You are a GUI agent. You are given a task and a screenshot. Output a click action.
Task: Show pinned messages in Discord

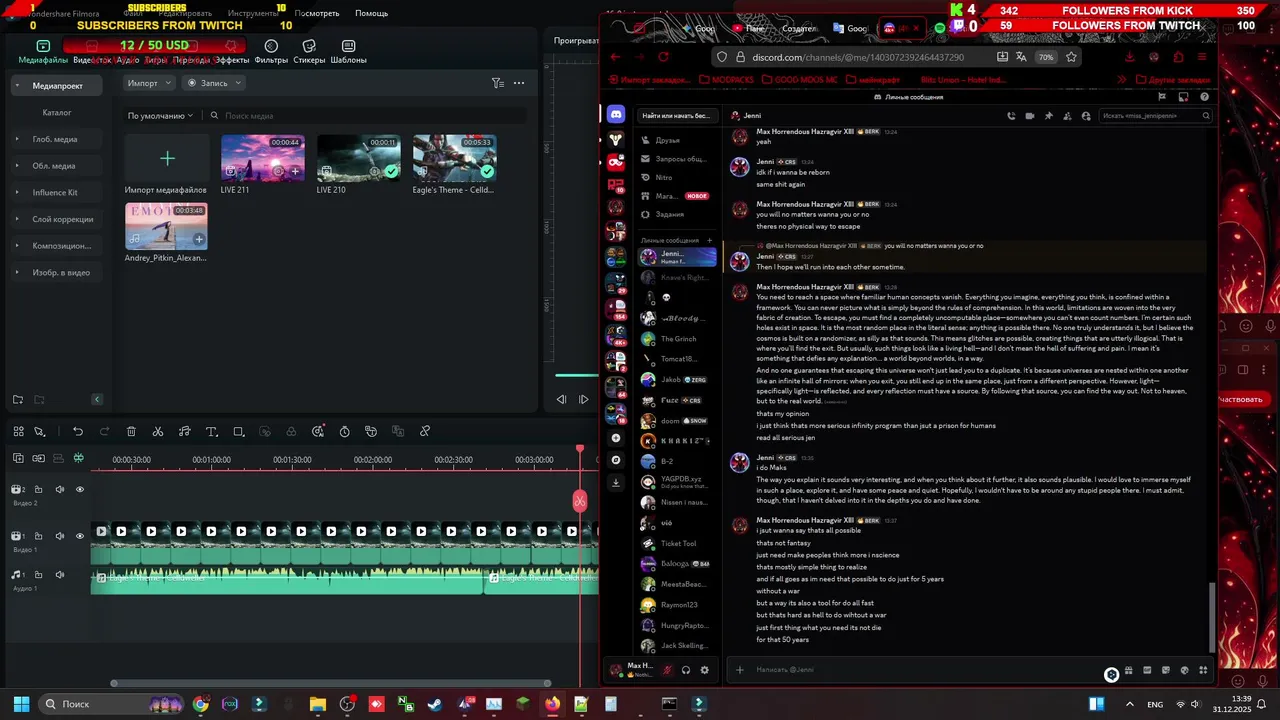1048,116
